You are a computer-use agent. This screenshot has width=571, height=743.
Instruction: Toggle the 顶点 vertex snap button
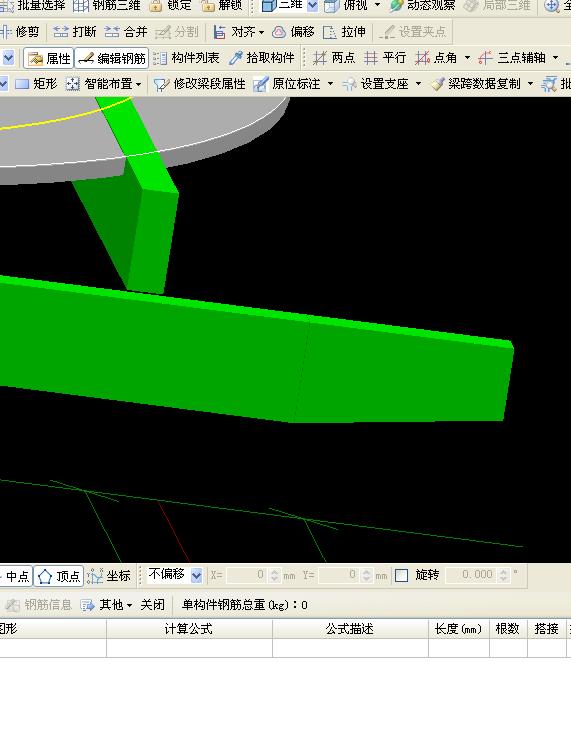59,576
